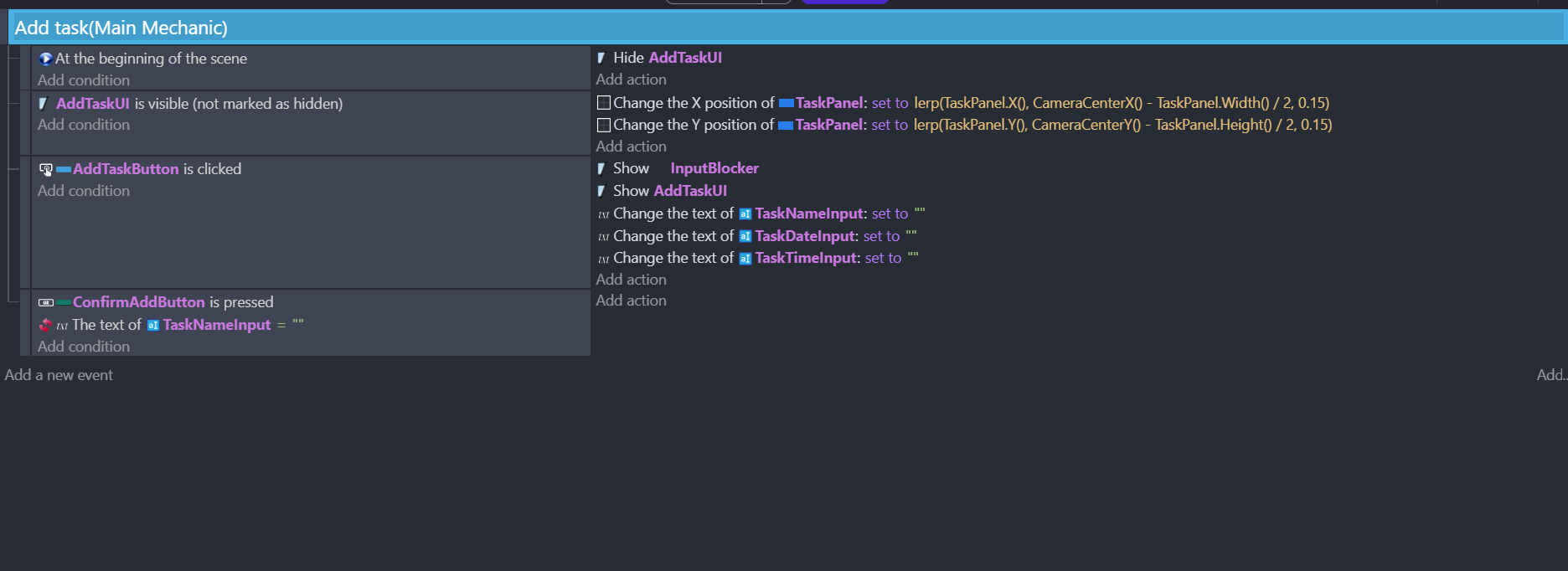Click Add a new event
The height and width of the screenshot is (571, 1568).
[59, 375]
